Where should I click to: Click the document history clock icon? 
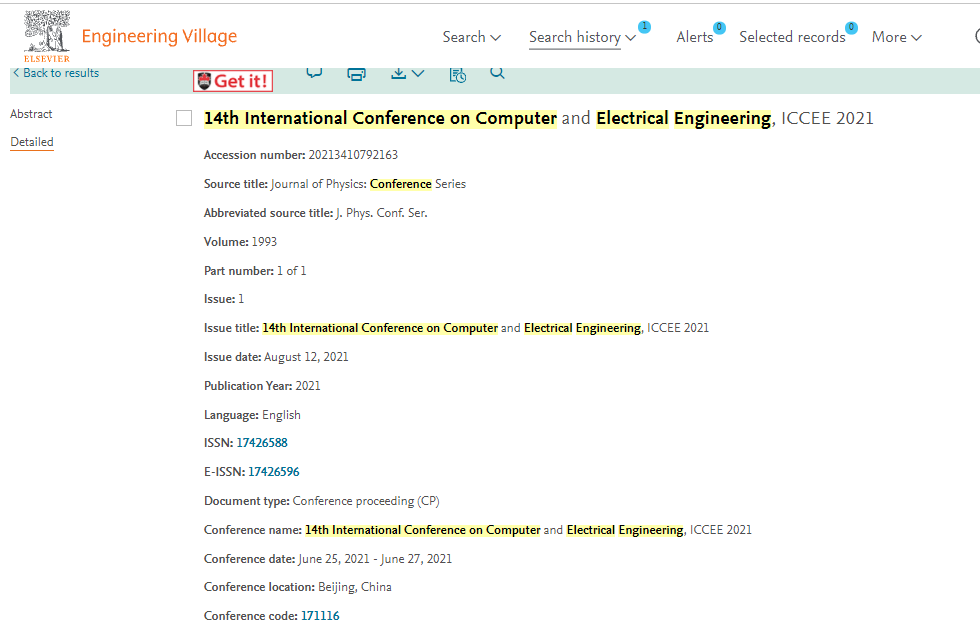[458, 74]
